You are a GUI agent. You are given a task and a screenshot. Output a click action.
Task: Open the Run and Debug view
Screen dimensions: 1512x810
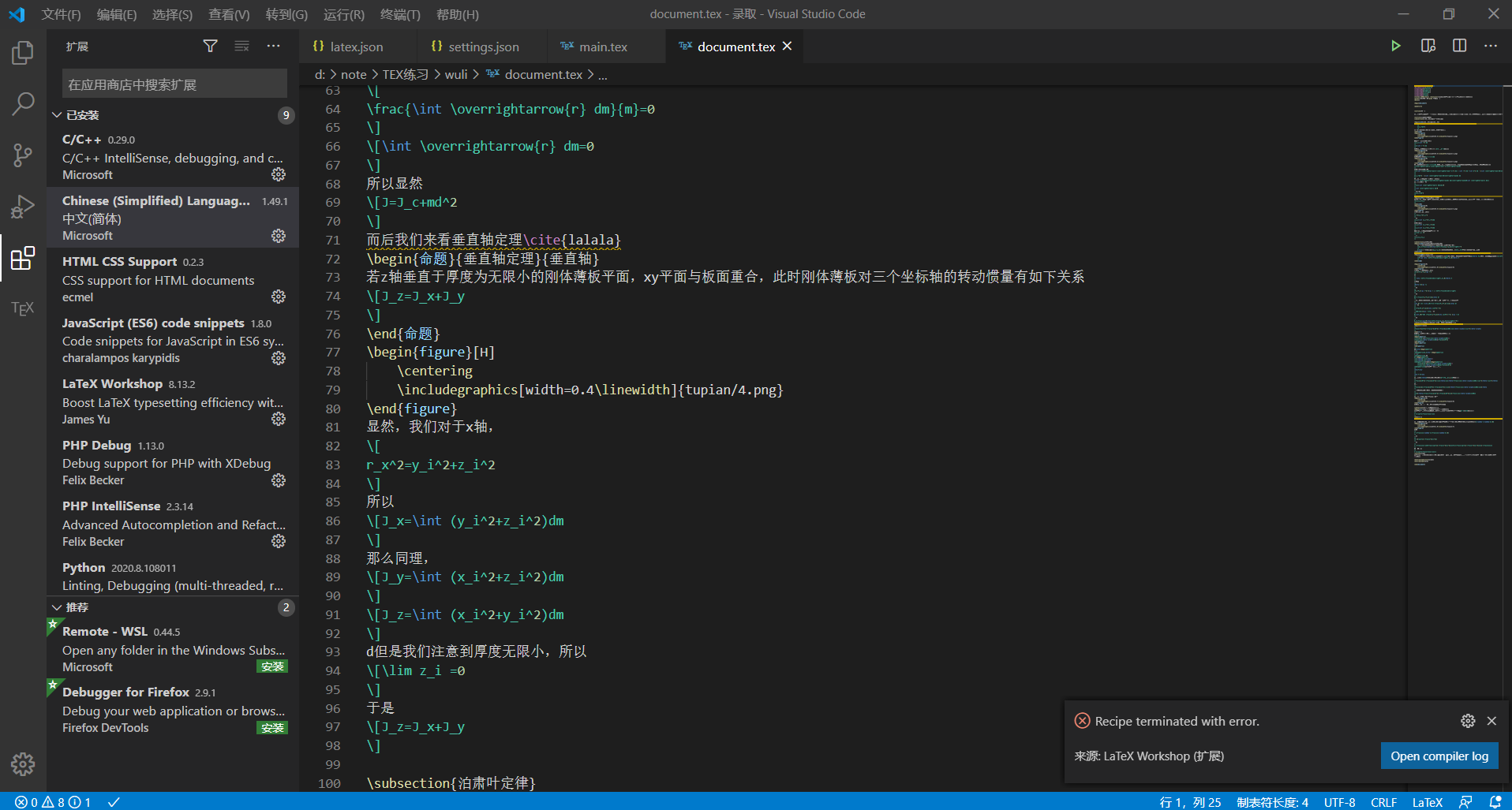click(22, 207)
